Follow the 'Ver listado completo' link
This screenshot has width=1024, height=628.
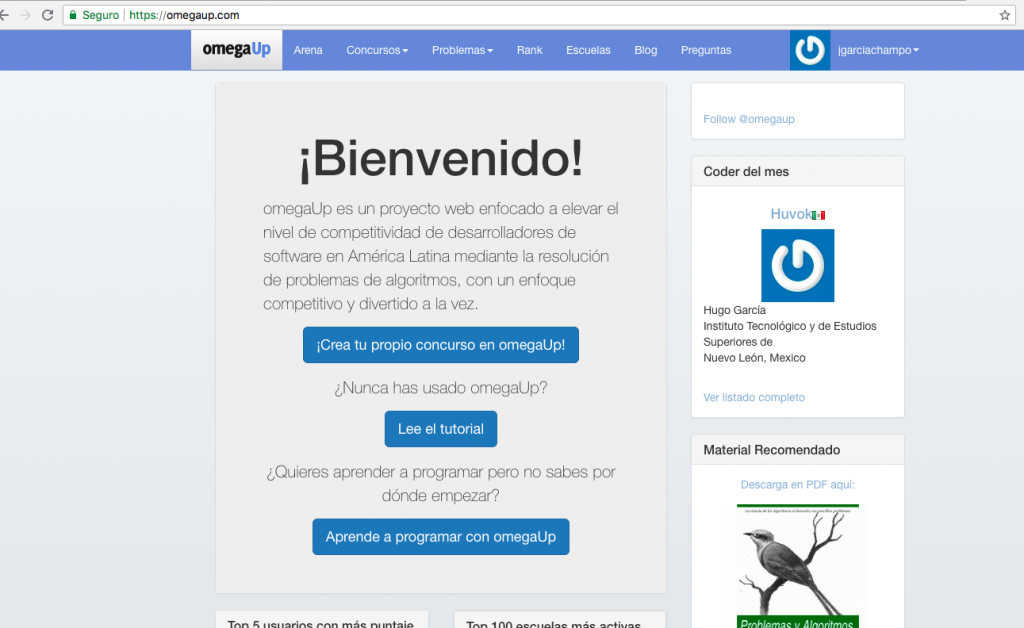click(x=753, y=397)
